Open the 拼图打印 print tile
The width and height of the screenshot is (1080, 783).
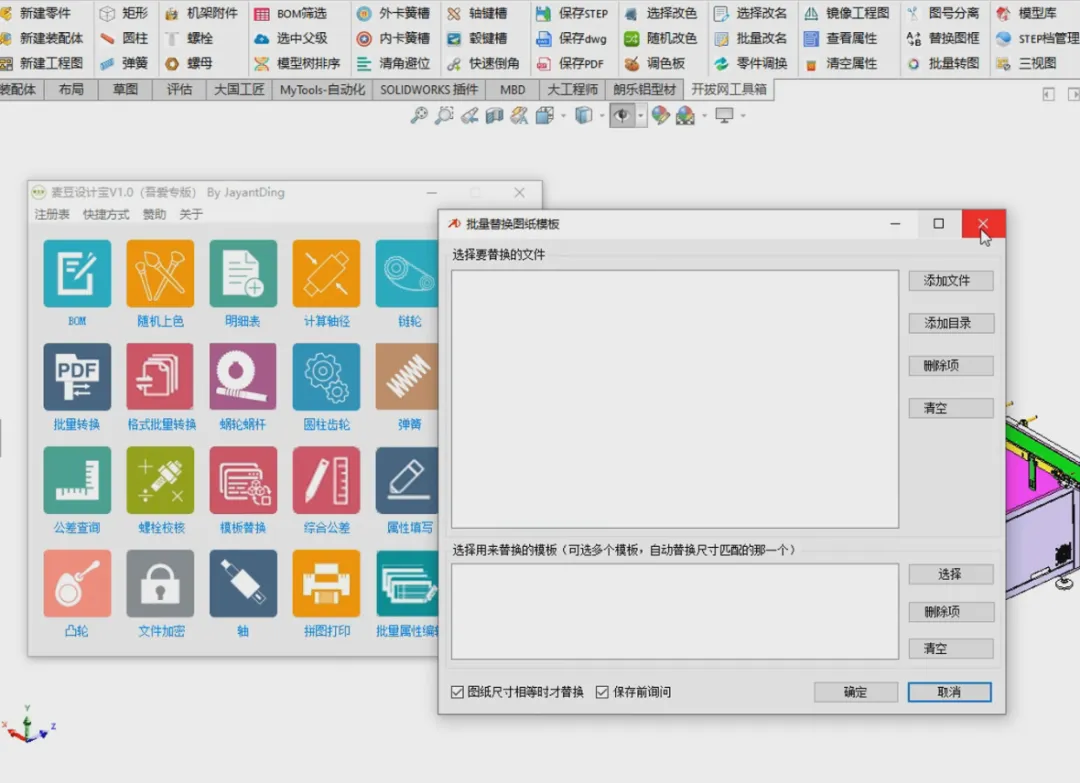click(x=326, y=583)
